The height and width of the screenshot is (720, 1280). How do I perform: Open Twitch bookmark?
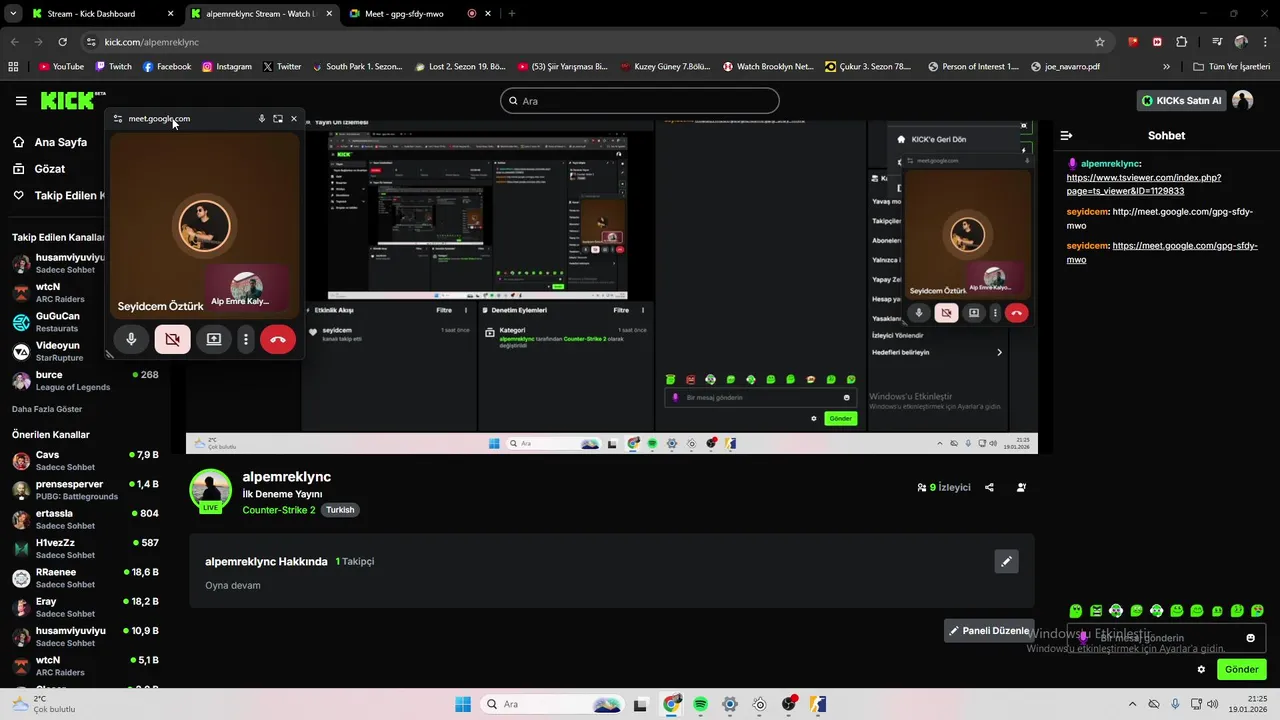pyautogui.click(x=113, y=67)
